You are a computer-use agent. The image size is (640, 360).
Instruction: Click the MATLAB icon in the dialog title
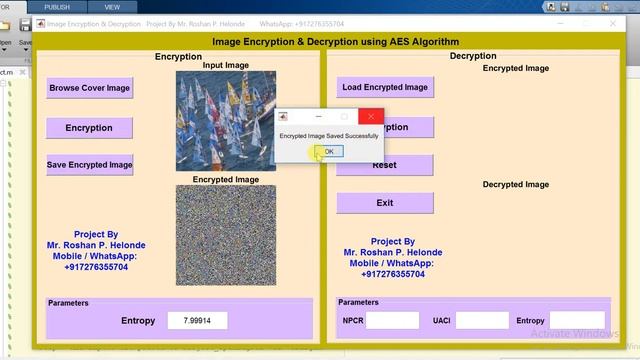pyautogui.click(x=283, y=117)
